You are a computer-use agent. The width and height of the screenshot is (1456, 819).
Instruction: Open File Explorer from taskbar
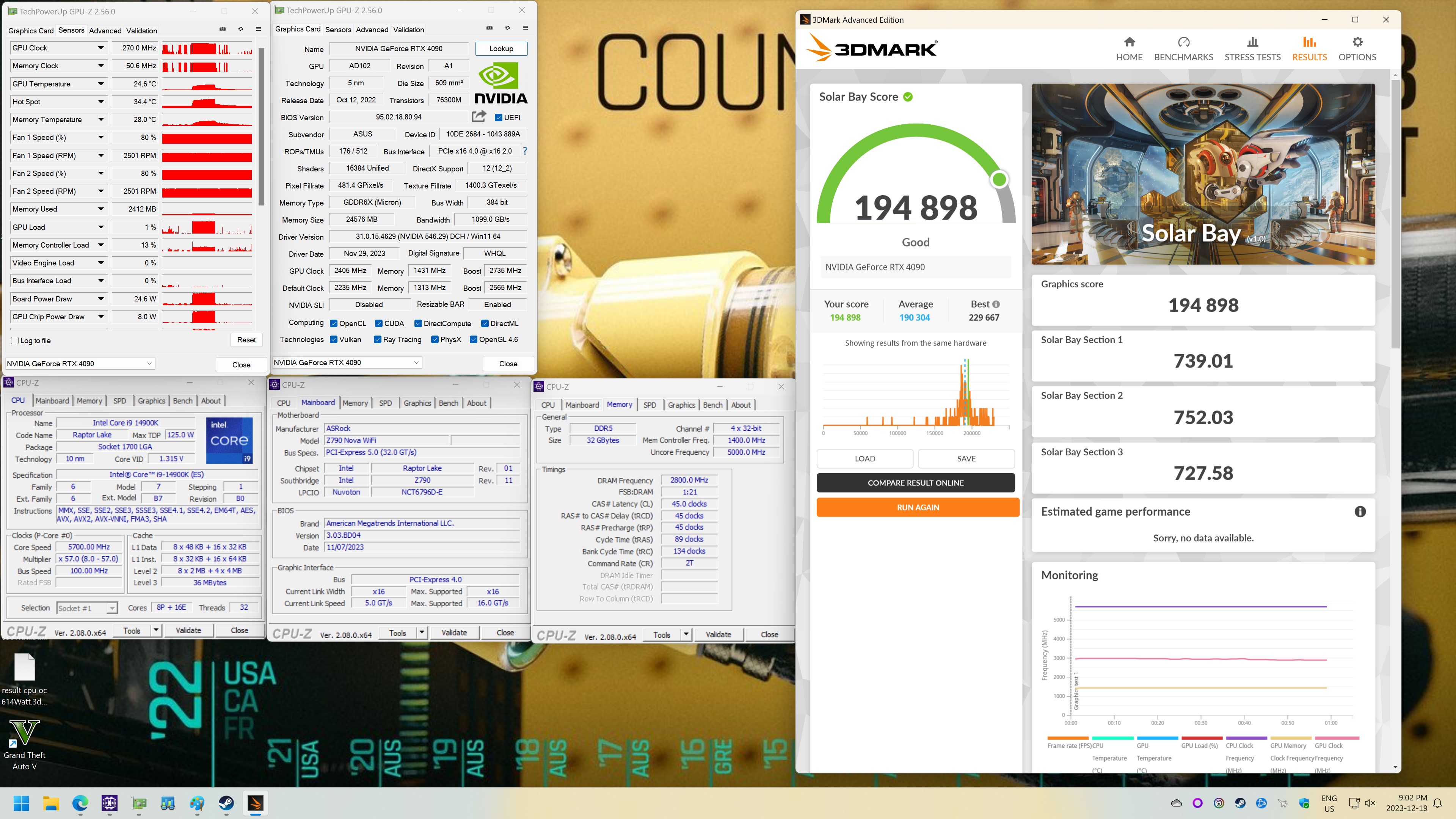point(51,803)
